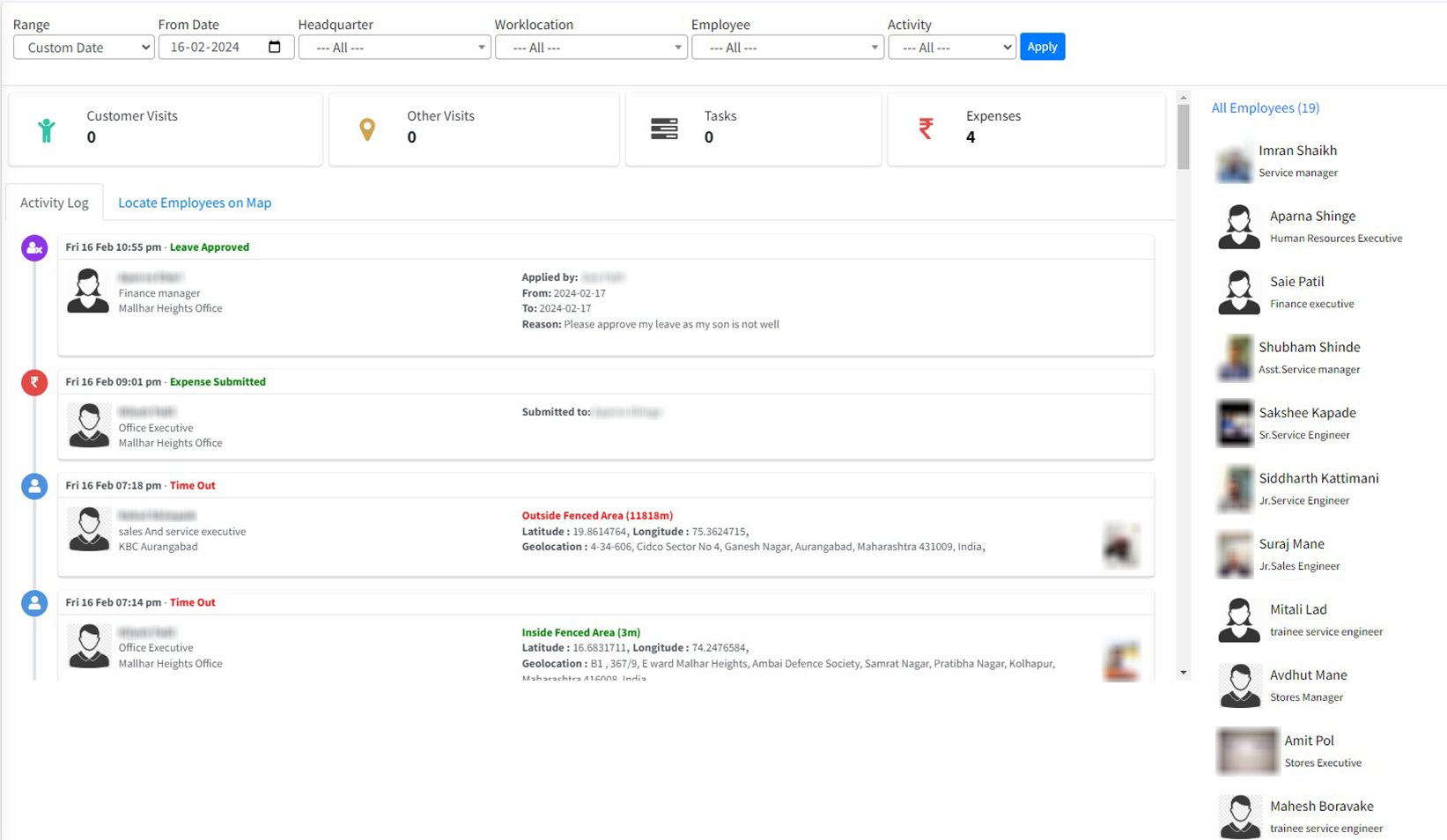
Task: Select the Activity Log tab
Action: (55, 203)
